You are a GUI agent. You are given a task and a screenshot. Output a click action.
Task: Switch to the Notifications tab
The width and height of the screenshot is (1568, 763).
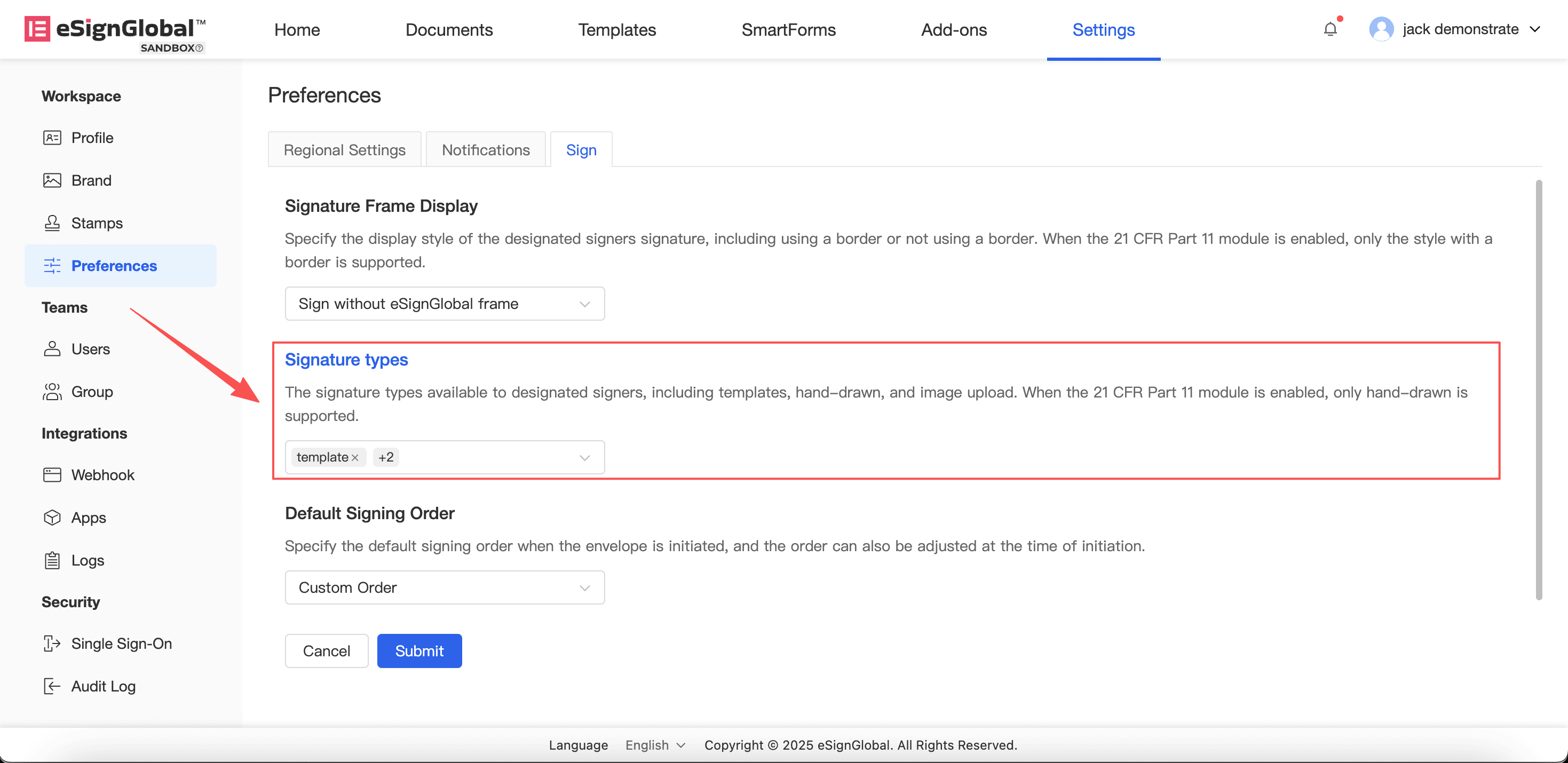(486, 150)
